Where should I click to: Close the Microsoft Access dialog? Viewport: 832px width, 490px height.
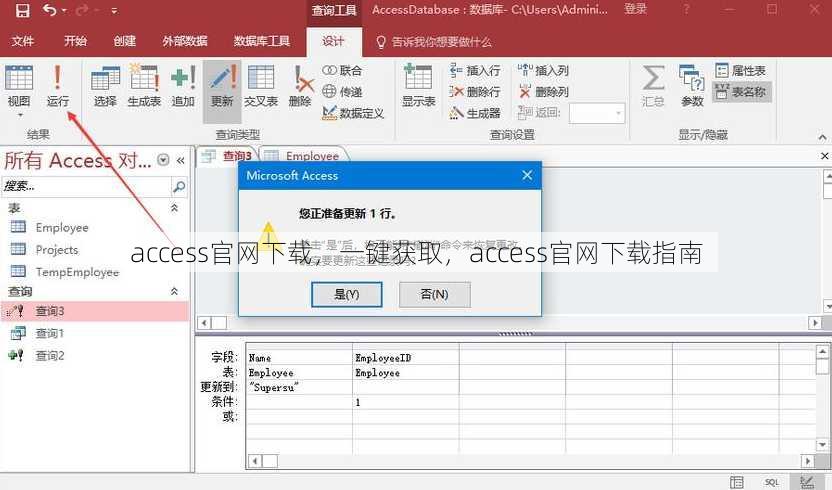click(527, 175)
